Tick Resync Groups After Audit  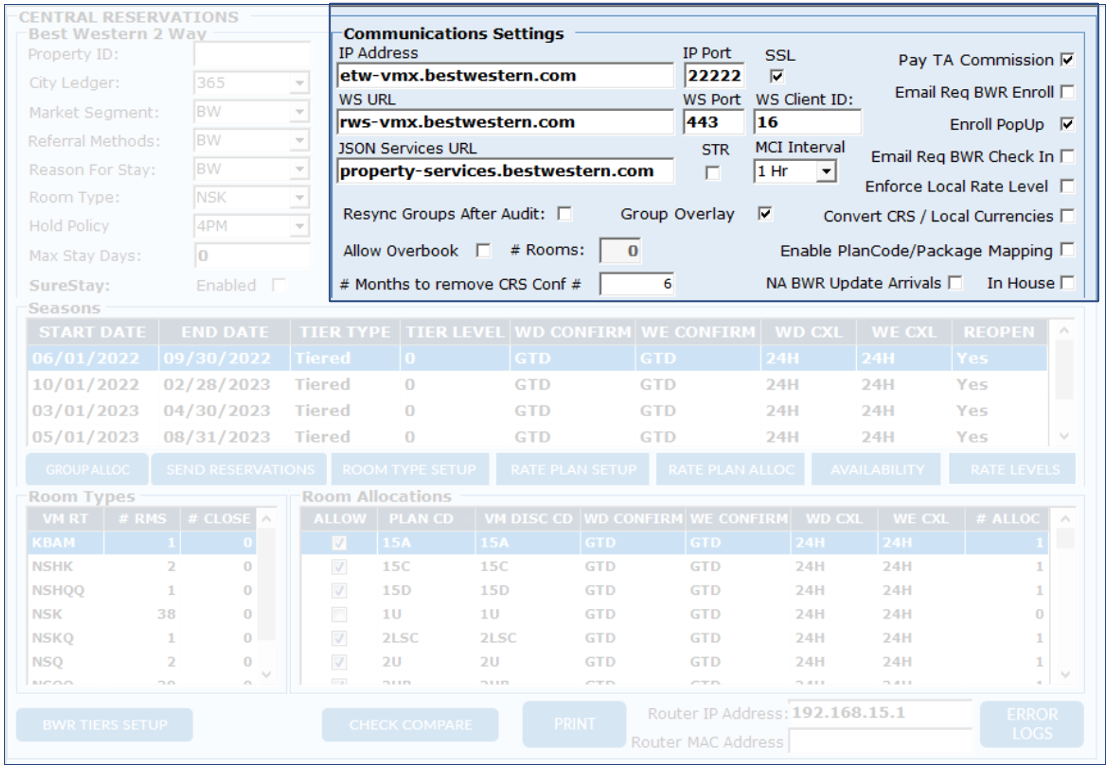(565, 214)
